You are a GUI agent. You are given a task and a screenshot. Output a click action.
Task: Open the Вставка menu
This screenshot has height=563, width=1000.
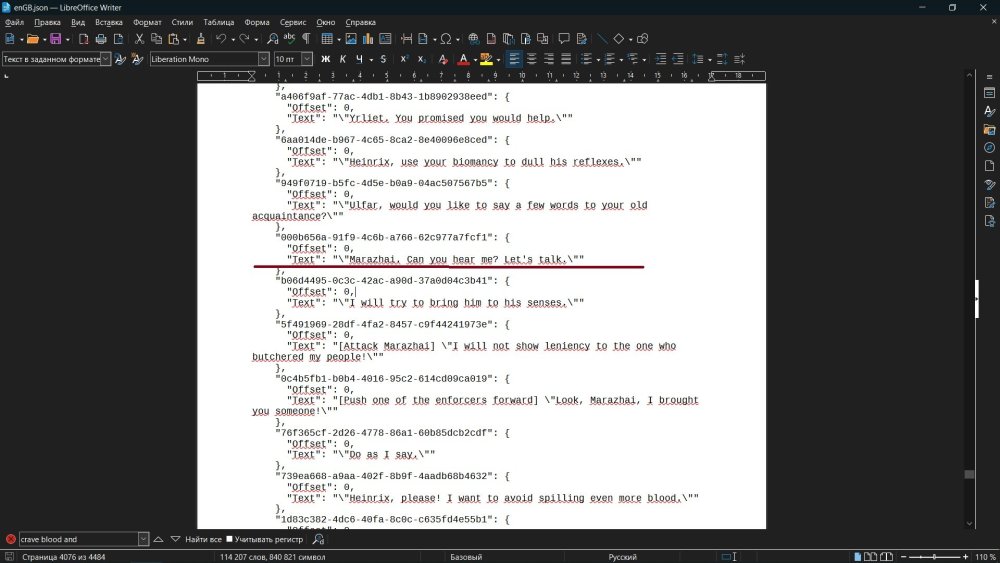click(x=109, y=21)
